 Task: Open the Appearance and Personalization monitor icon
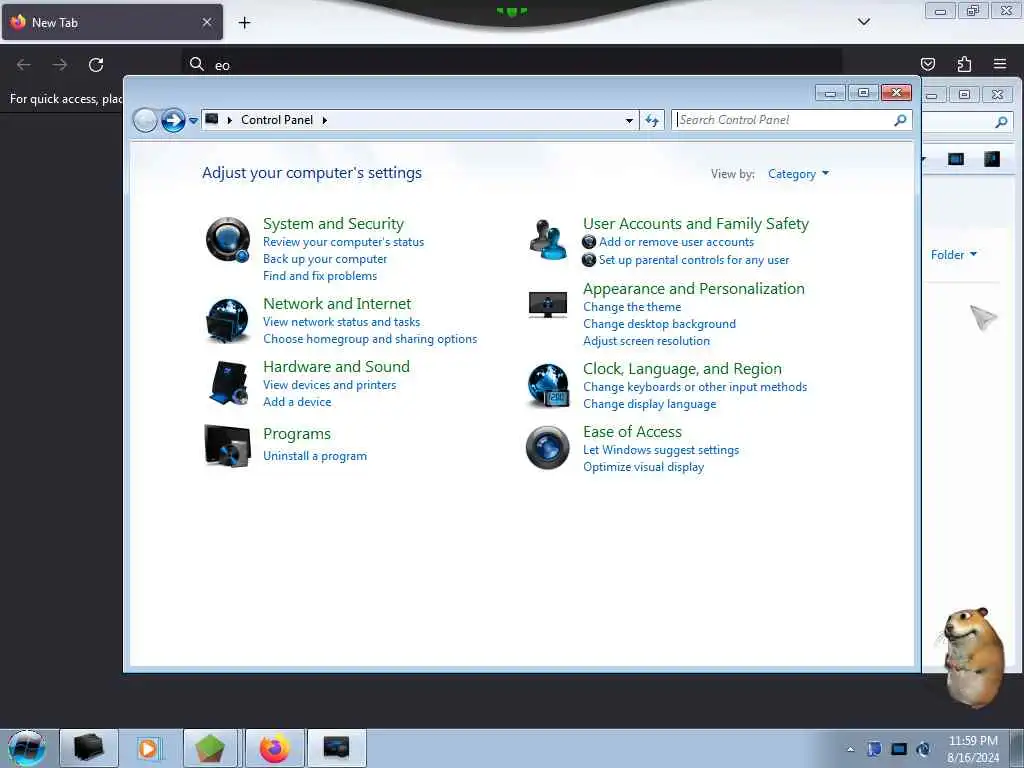click(547, 305)
